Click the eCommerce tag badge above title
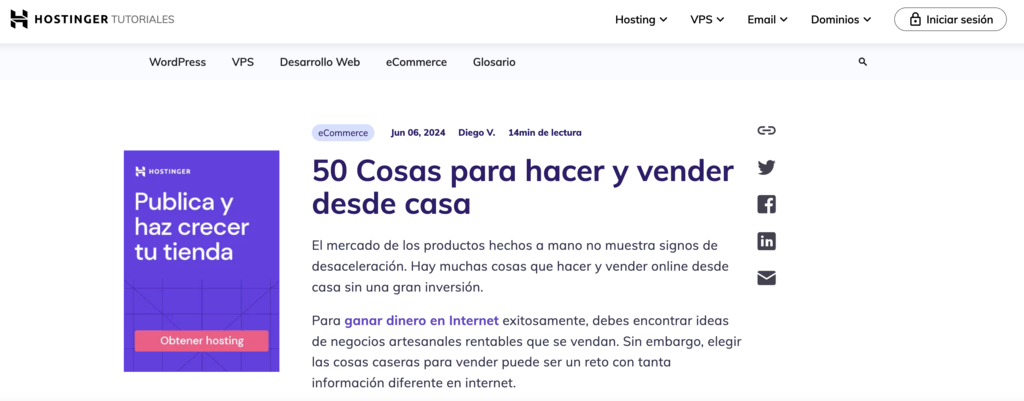Viewport: 1024px width, 401px height. [x=343, y=132]
